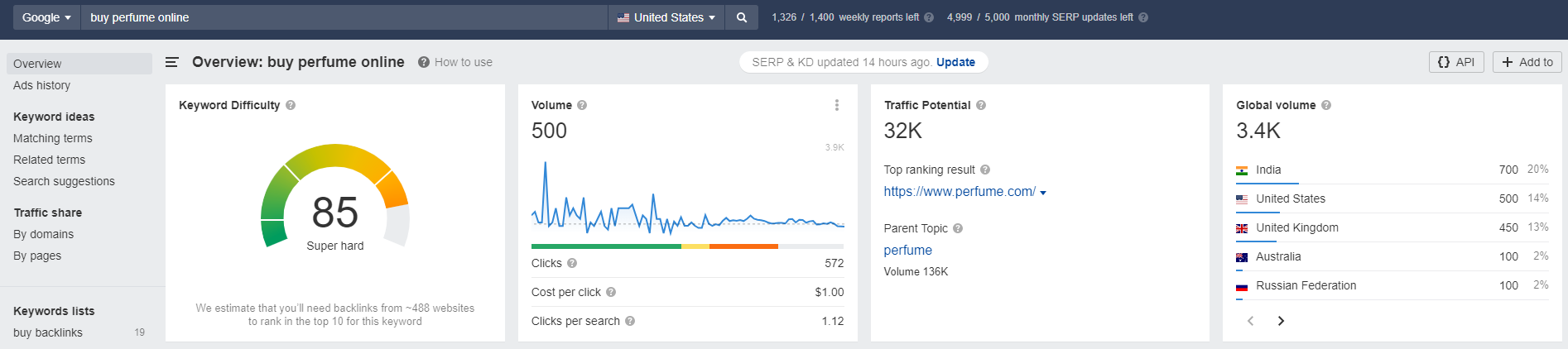This screenshot has width=1568, height=349.
Task: Click the Traffic Potential help icon
Action: point(981,105)
